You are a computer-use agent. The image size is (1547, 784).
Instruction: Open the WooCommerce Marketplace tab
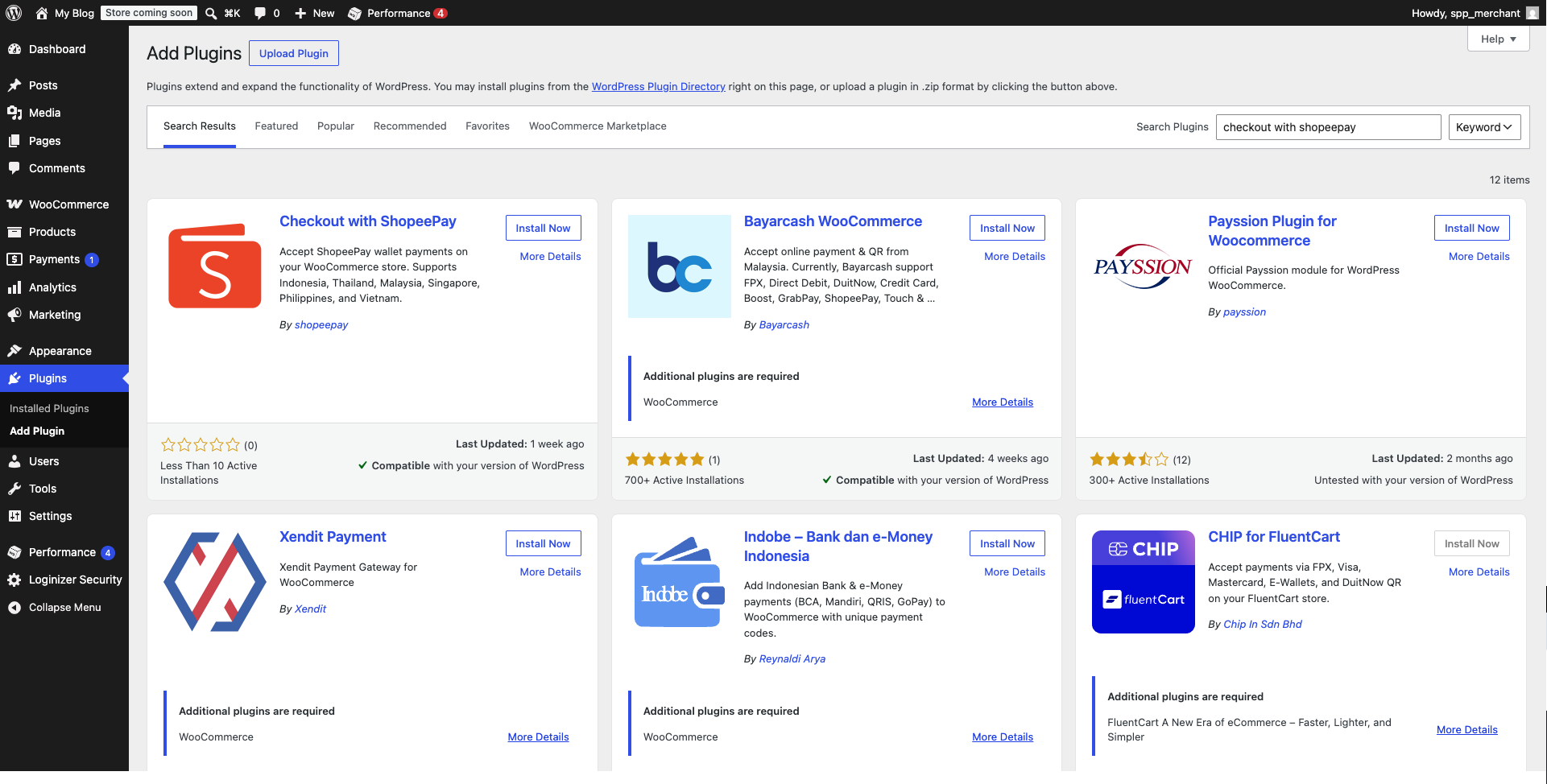[x=598, y=126]
